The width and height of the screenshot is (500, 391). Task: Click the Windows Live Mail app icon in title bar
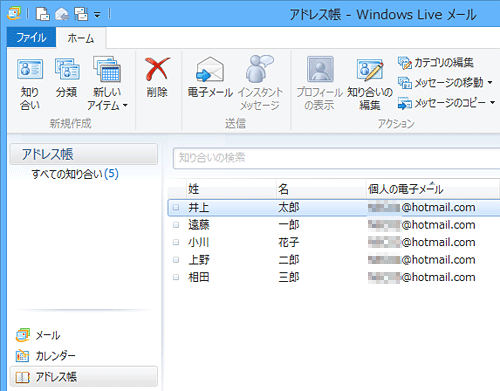click(x=14, y=13)
